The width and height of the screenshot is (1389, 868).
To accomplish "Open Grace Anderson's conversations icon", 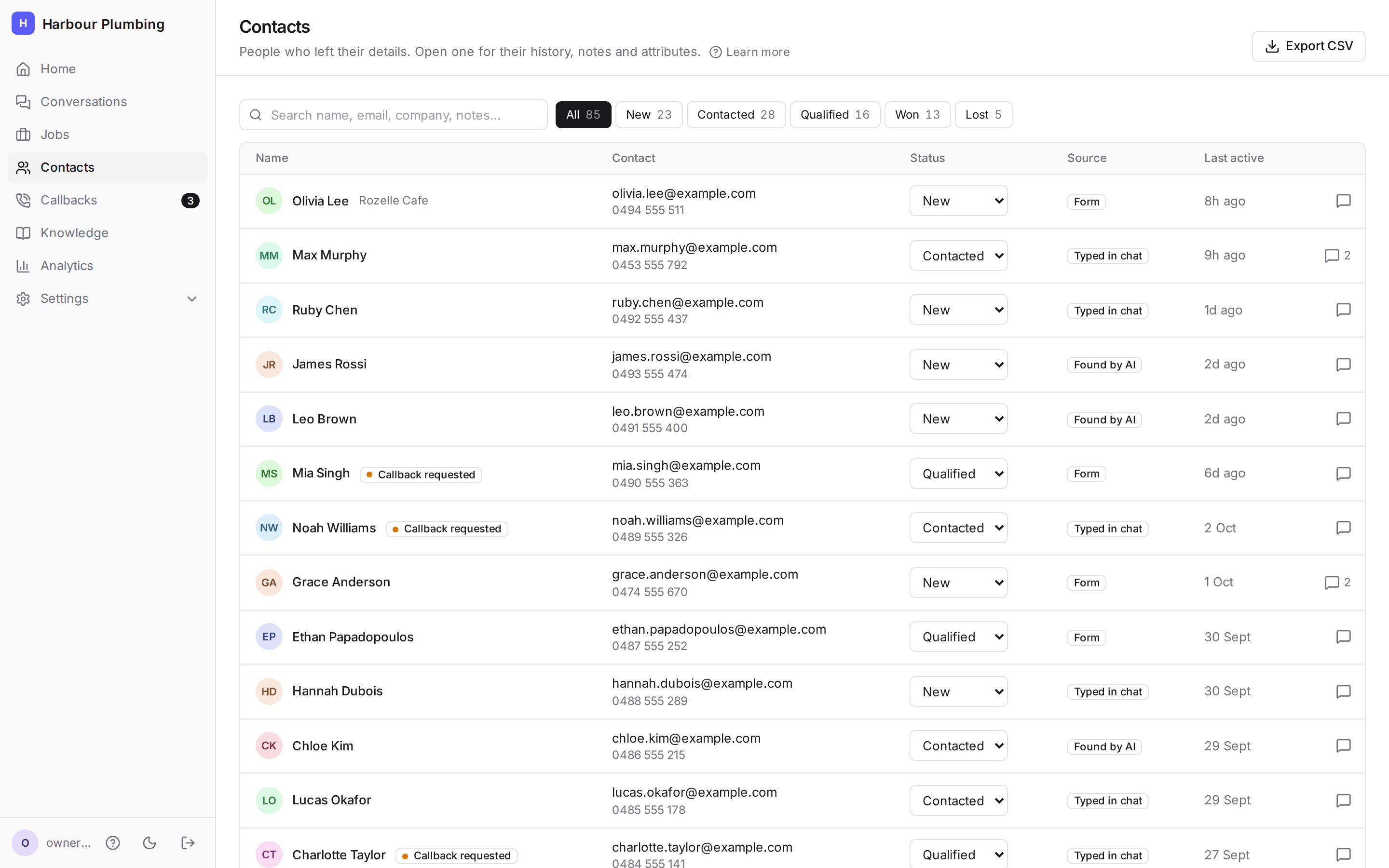I will pyautogui.click(x=1337, y=583).
